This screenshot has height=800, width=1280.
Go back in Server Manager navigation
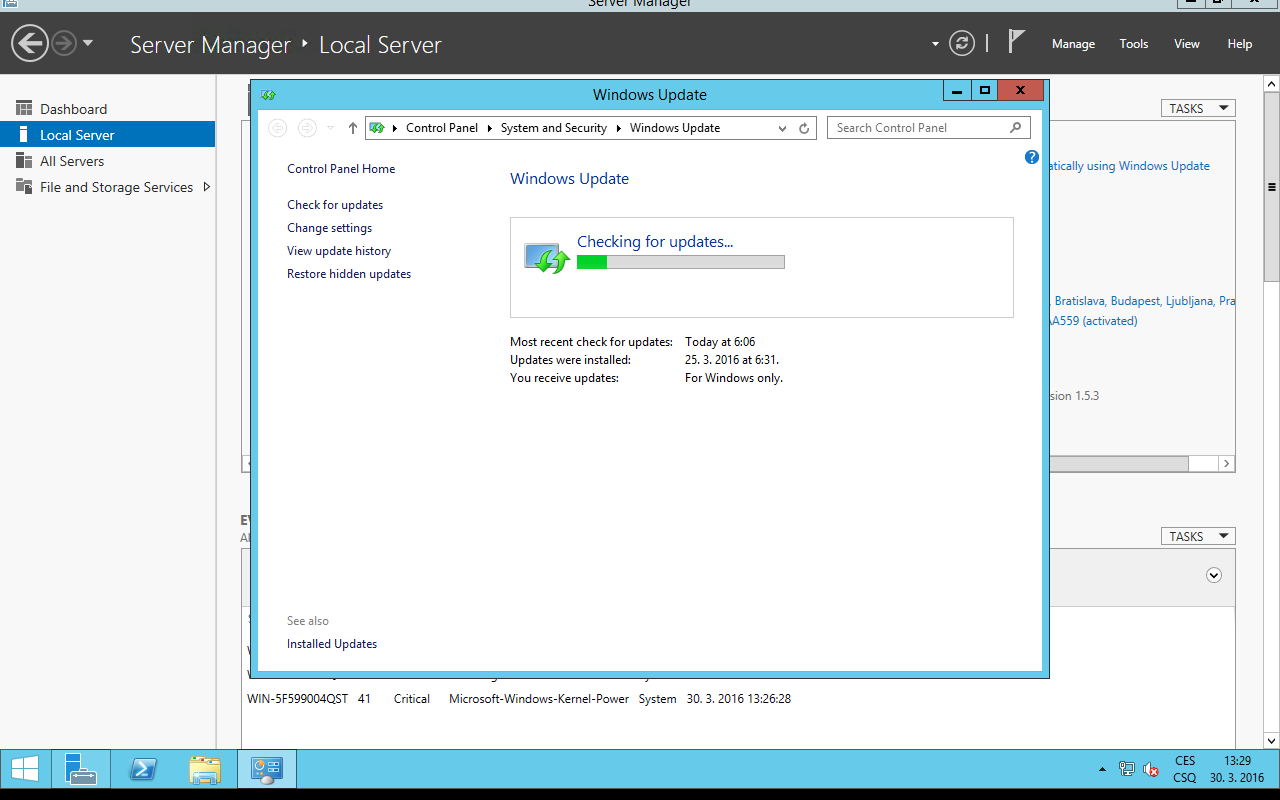(30, 43)
